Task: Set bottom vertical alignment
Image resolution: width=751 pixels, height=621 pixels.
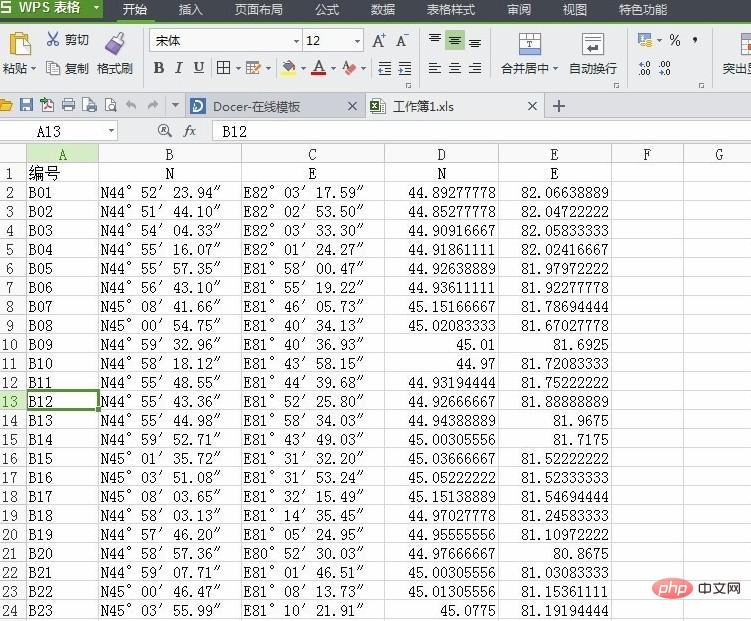Action: click(x=475, y=43)
